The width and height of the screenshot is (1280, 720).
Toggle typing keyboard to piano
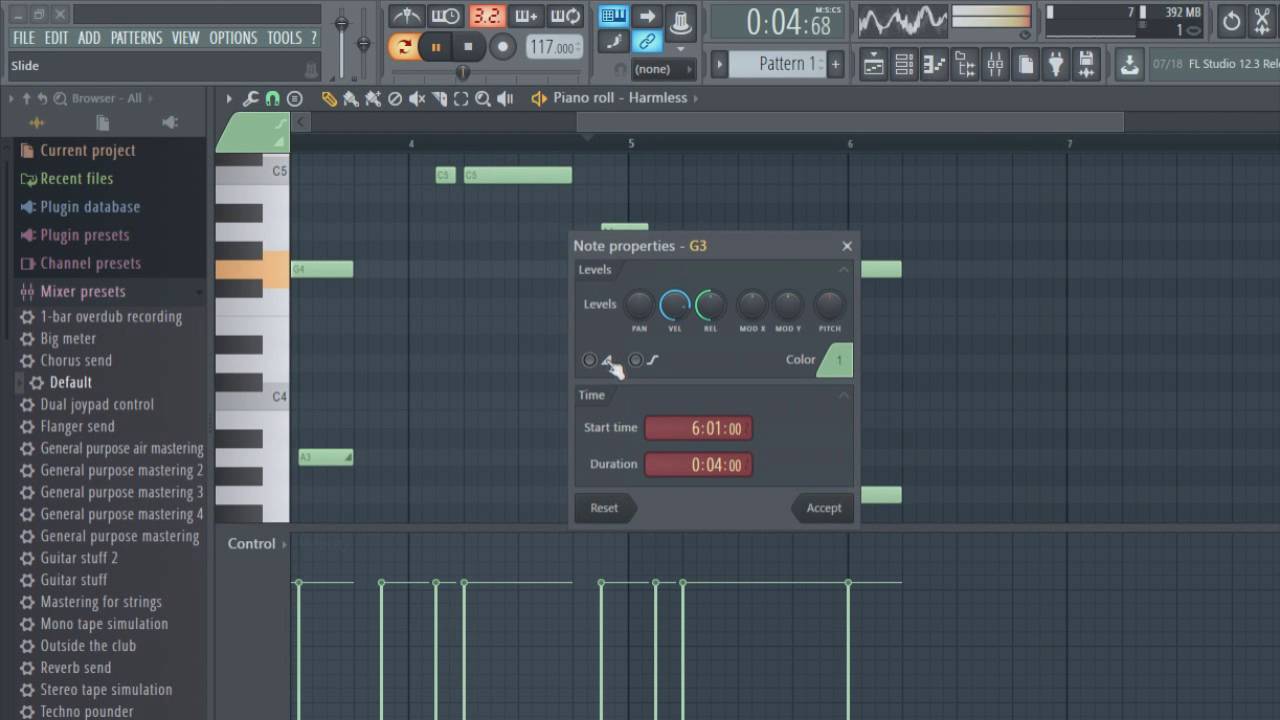pyautogui.click(x=613, y=16)
